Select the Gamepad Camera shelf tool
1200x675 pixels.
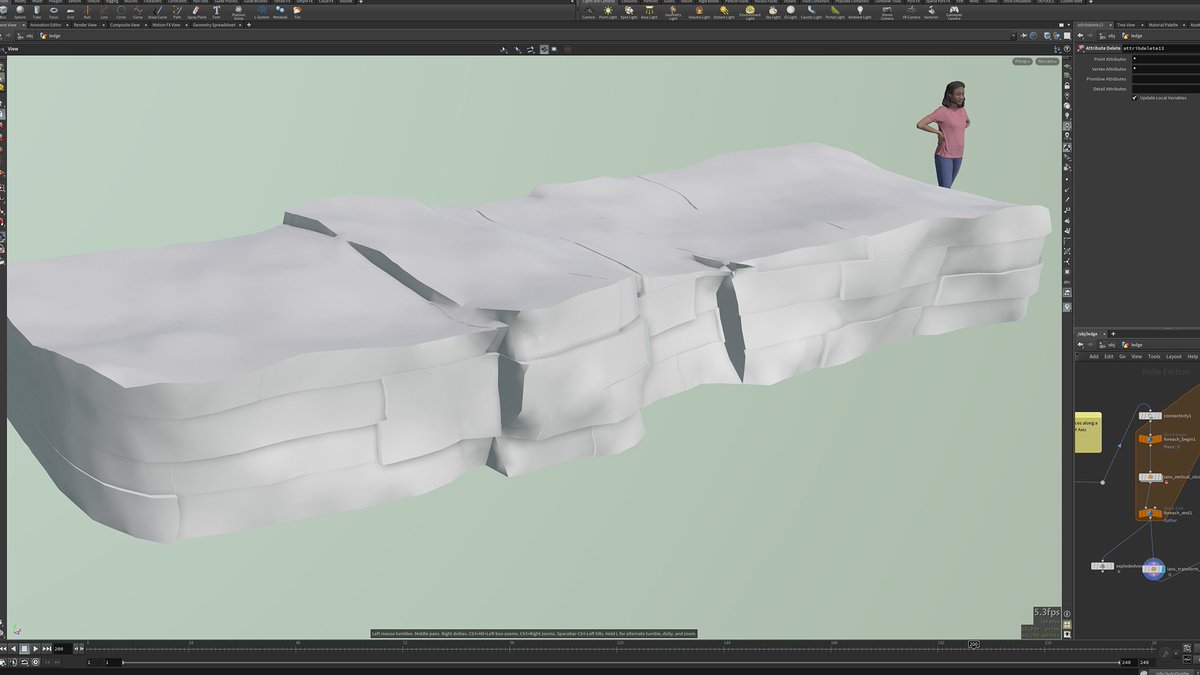(954, 10)
